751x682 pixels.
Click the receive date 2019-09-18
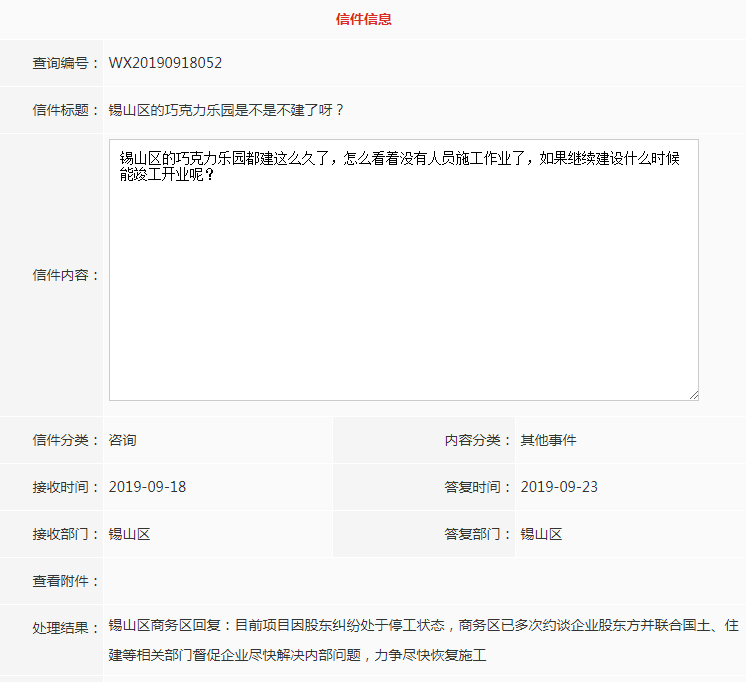147,487
